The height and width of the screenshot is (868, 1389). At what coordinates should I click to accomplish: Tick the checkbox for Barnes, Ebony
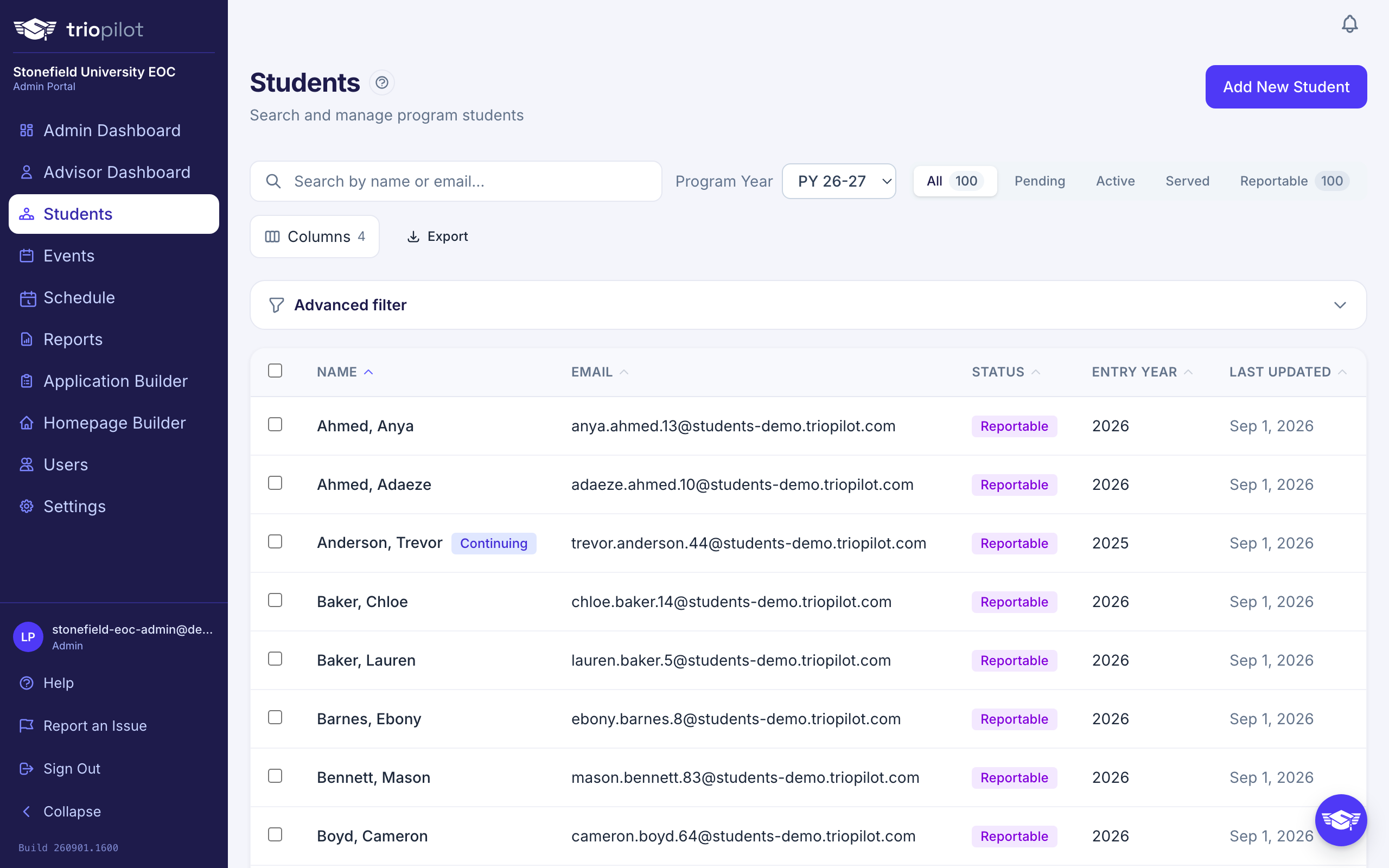275,717
